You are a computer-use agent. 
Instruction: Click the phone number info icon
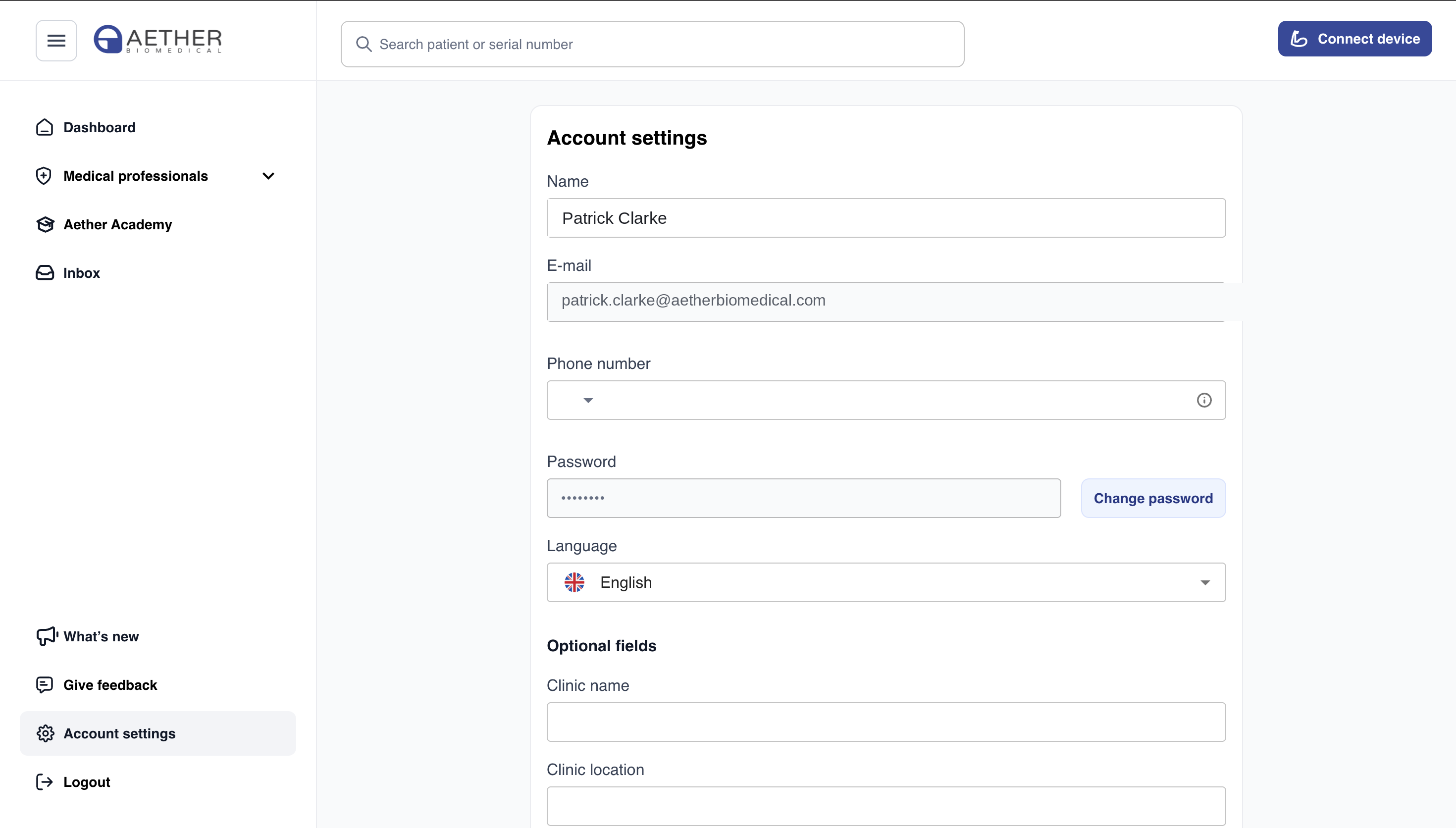pyautogui.click(x=1203, y=400)
